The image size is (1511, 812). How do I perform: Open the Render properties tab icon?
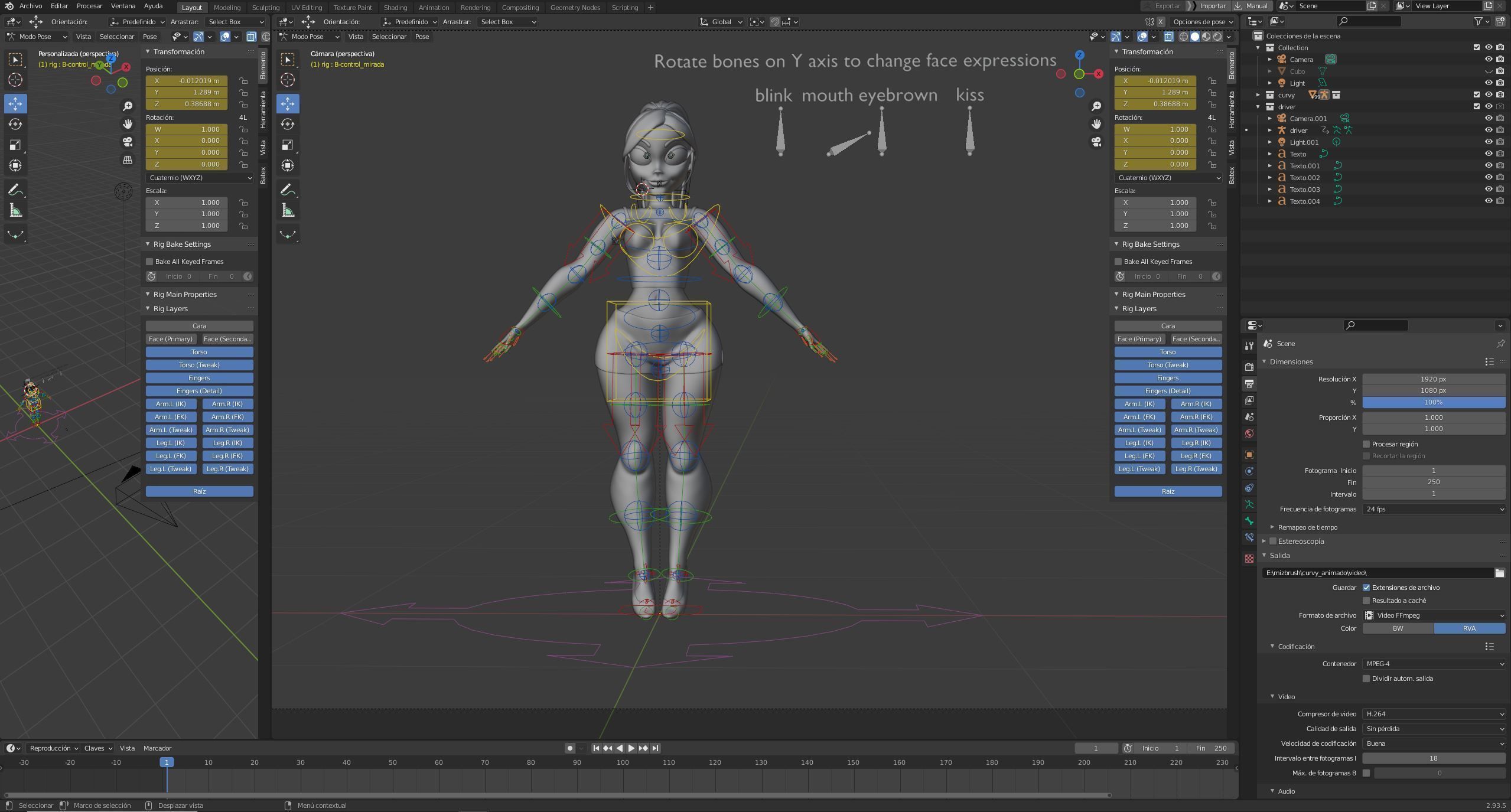1249,367
